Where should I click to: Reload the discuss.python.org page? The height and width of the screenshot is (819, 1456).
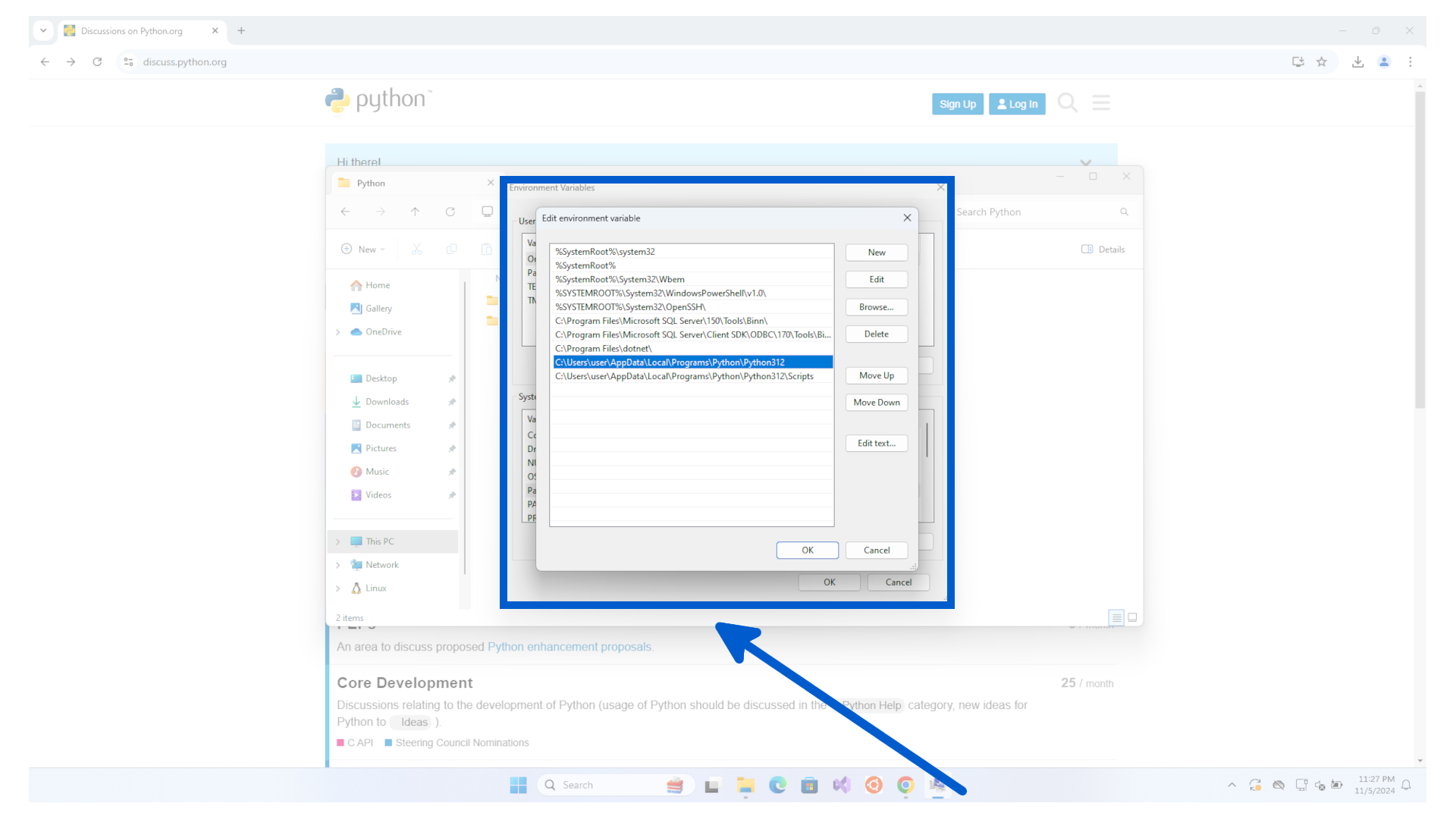(97, 62)
